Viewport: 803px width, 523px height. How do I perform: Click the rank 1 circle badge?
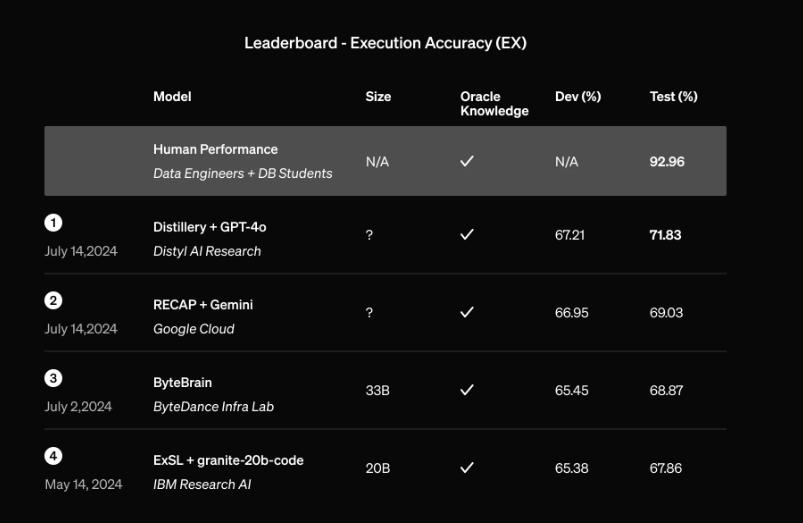(53, 223)
